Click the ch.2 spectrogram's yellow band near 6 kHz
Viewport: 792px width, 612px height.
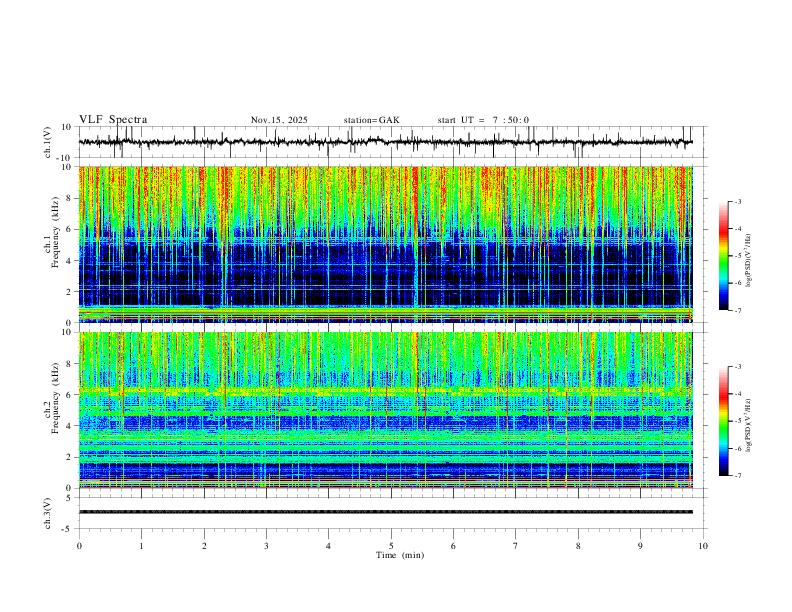point(385,390)
